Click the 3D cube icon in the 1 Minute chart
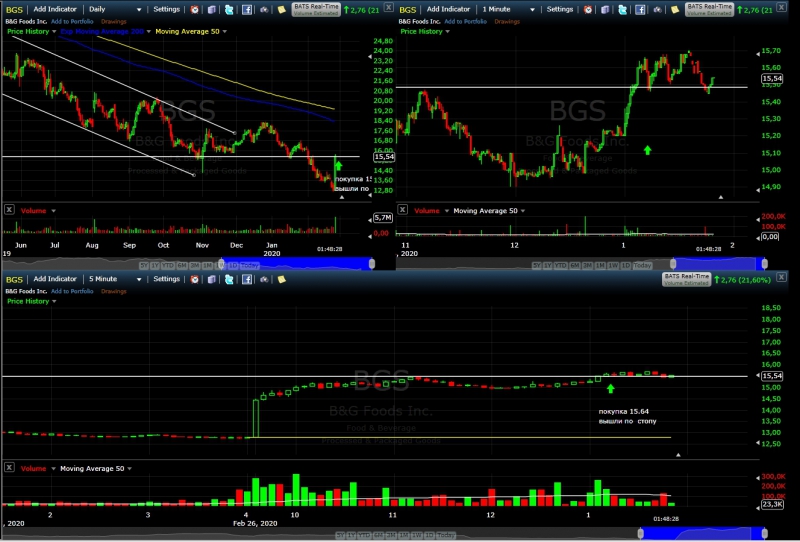 pos(605,9)
